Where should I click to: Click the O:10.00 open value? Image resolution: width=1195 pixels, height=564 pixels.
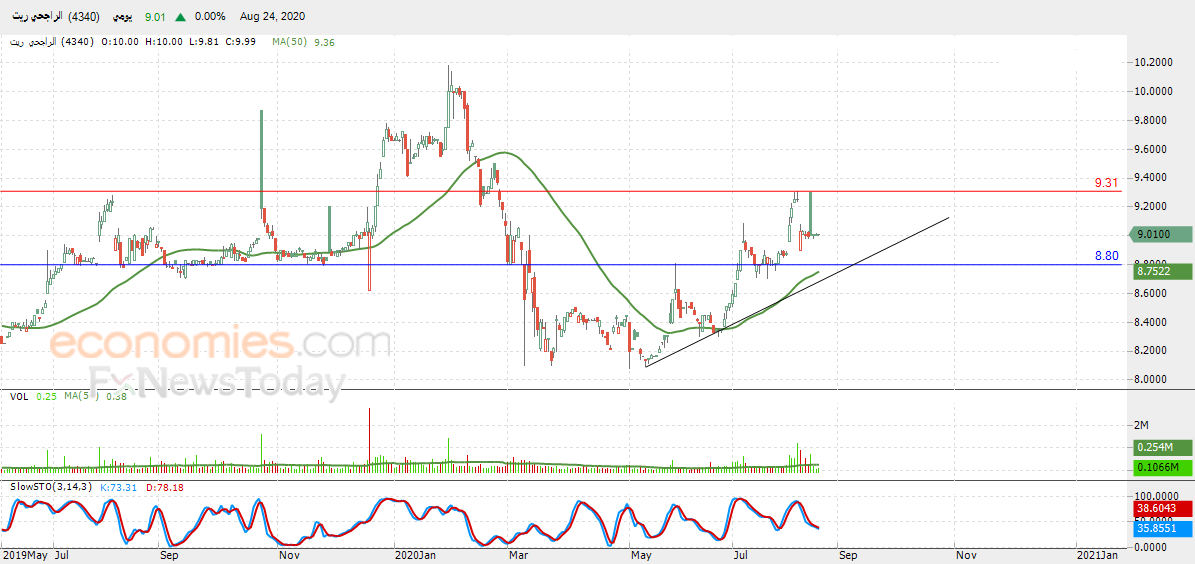pos(119,42)
